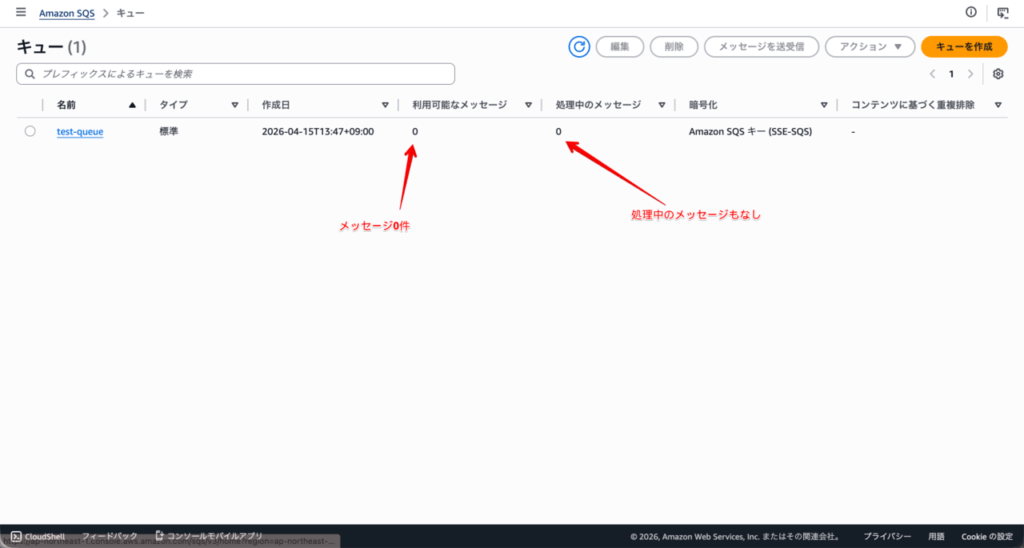The width and height of the screenshot is (1024, 548).
Task: Open Cookie の設定 footer link
Action: 987,536
